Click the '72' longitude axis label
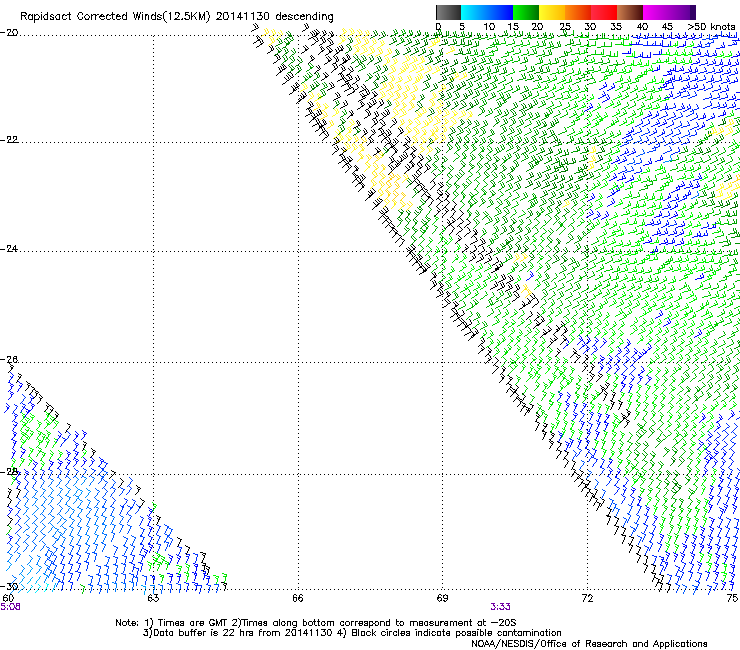The width and height of the screenshot is (740, 650). pyautogui.click(x=587, y=599)
